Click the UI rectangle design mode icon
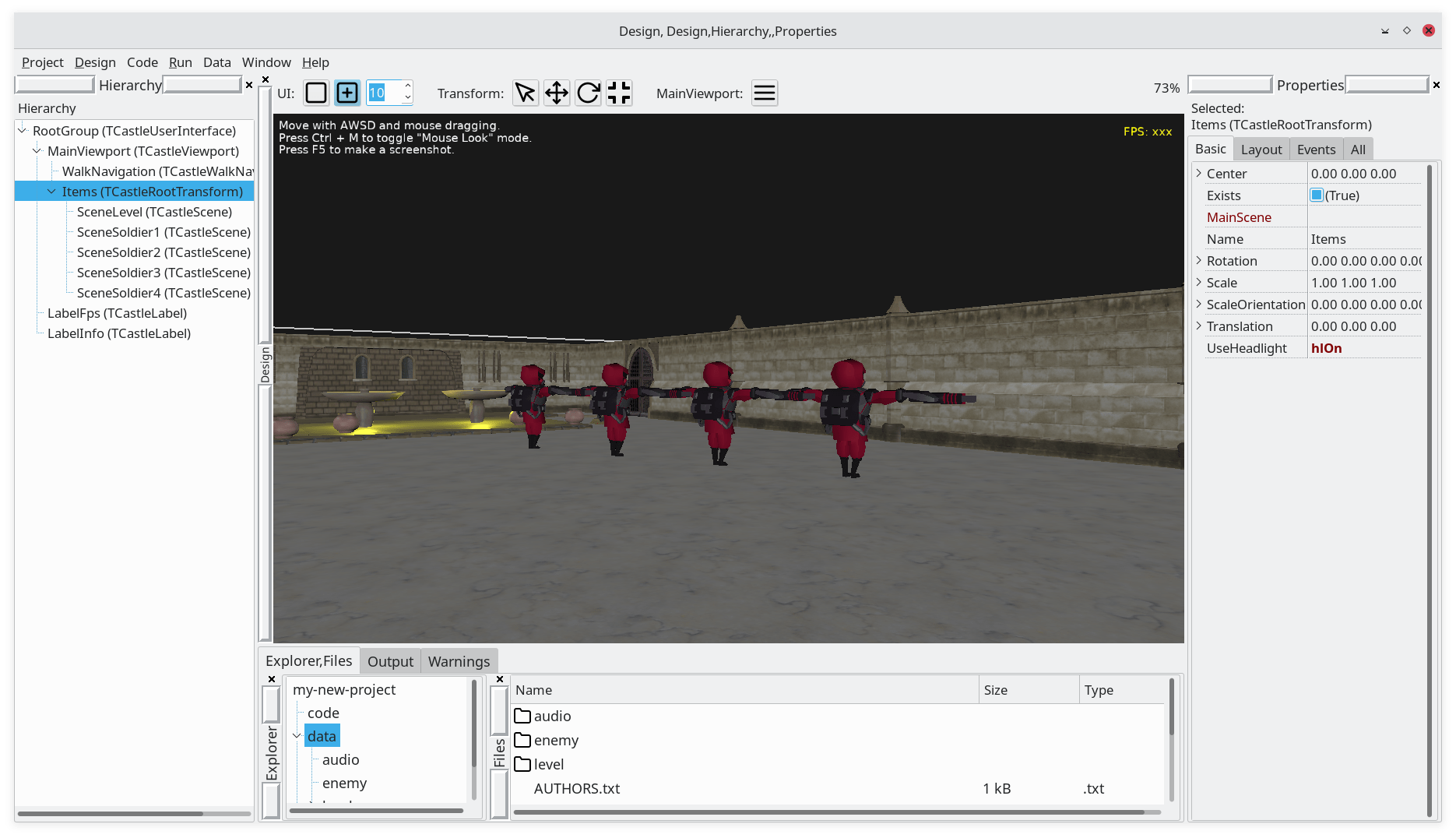 coord(315,93)
